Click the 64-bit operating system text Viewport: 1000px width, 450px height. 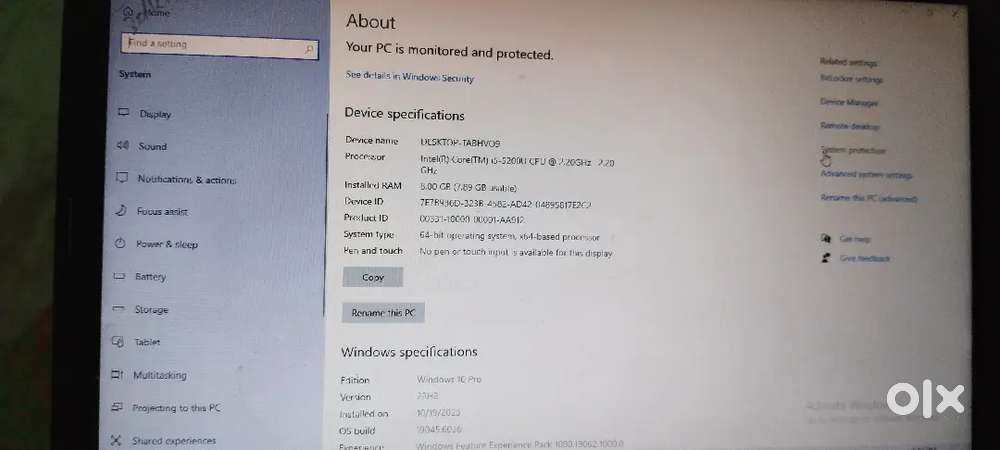click(x=509, y=236)
